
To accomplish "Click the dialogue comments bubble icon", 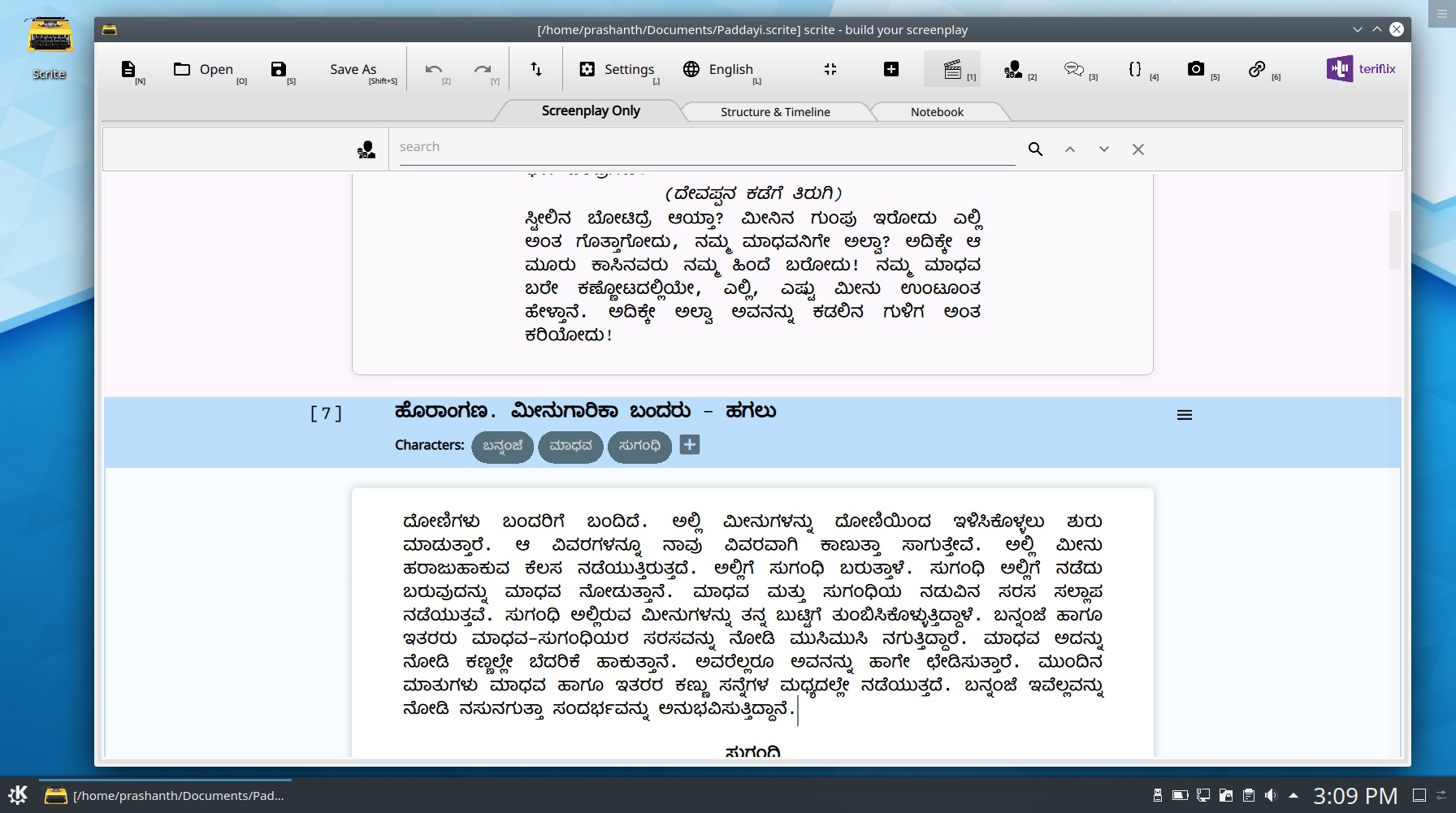I will click(1074, 69).
